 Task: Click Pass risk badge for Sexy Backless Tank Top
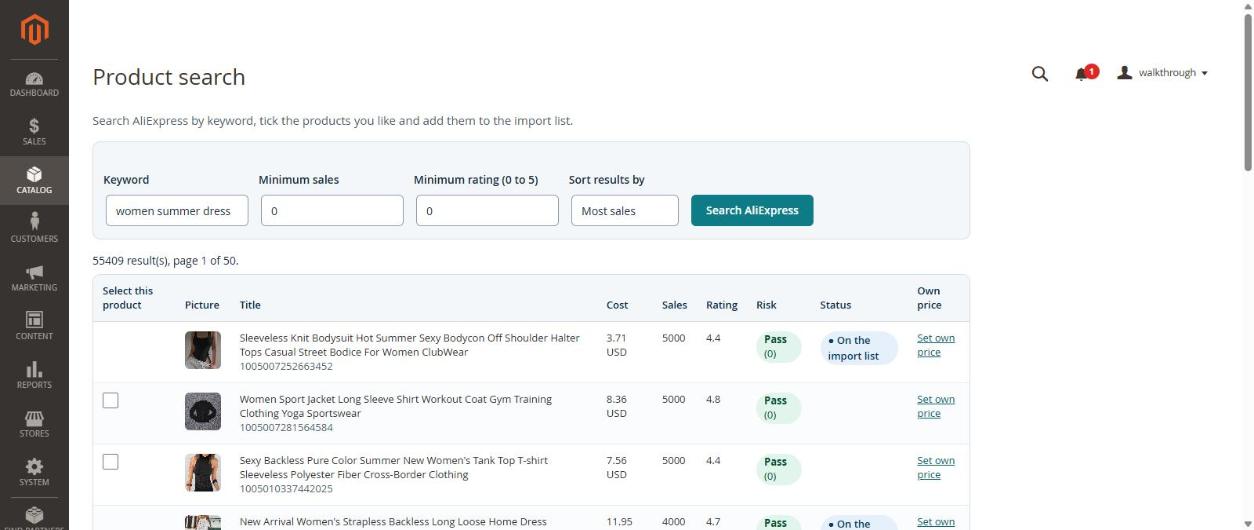coord(778,468)
